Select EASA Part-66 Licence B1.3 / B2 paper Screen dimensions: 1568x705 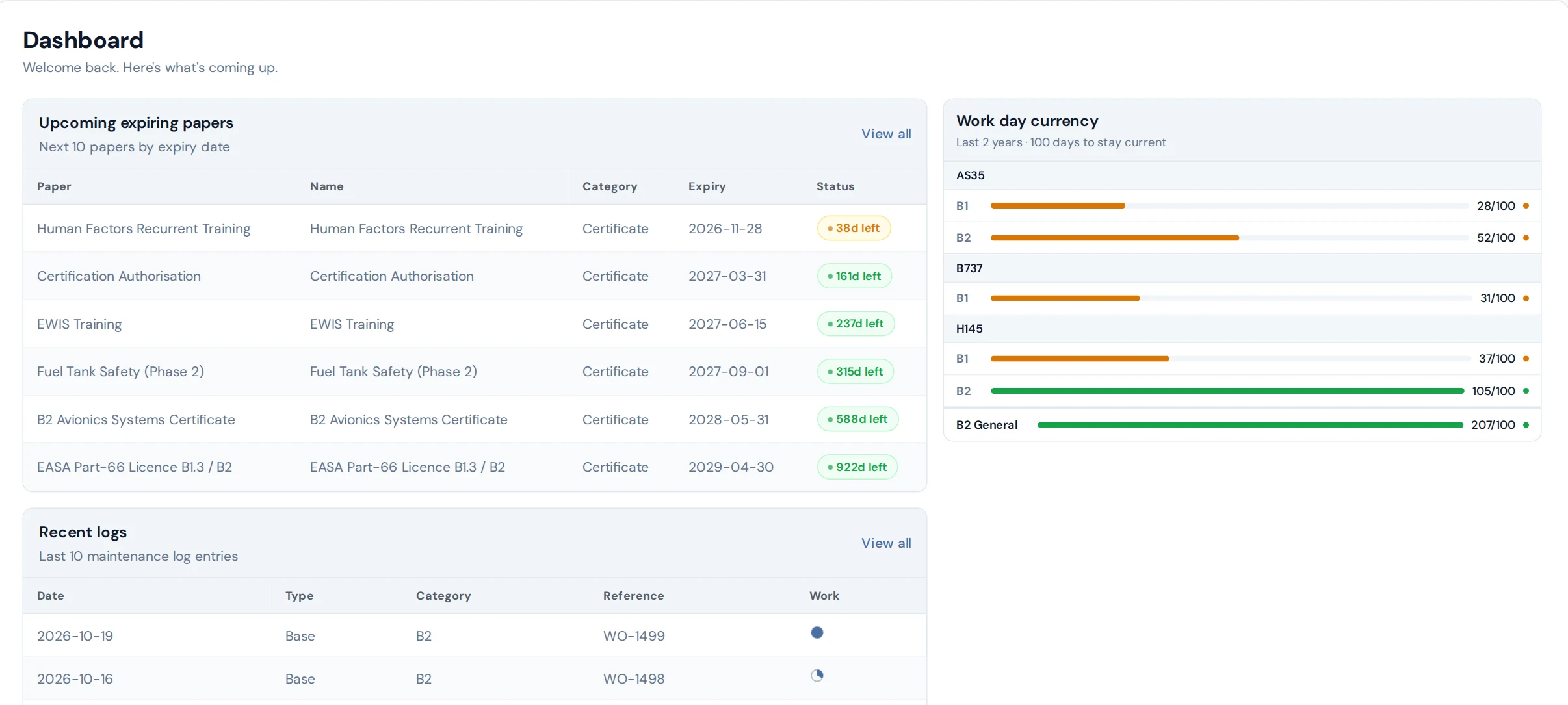click(135, 467)
